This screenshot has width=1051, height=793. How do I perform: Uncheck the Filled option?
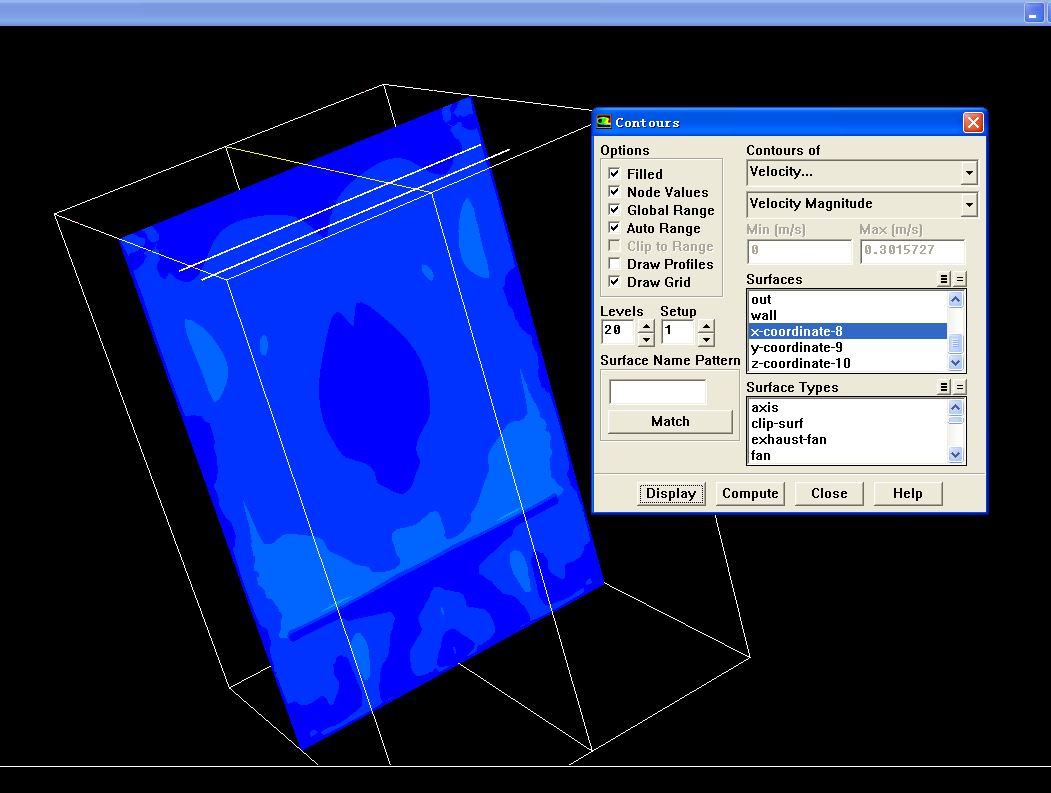614,174
